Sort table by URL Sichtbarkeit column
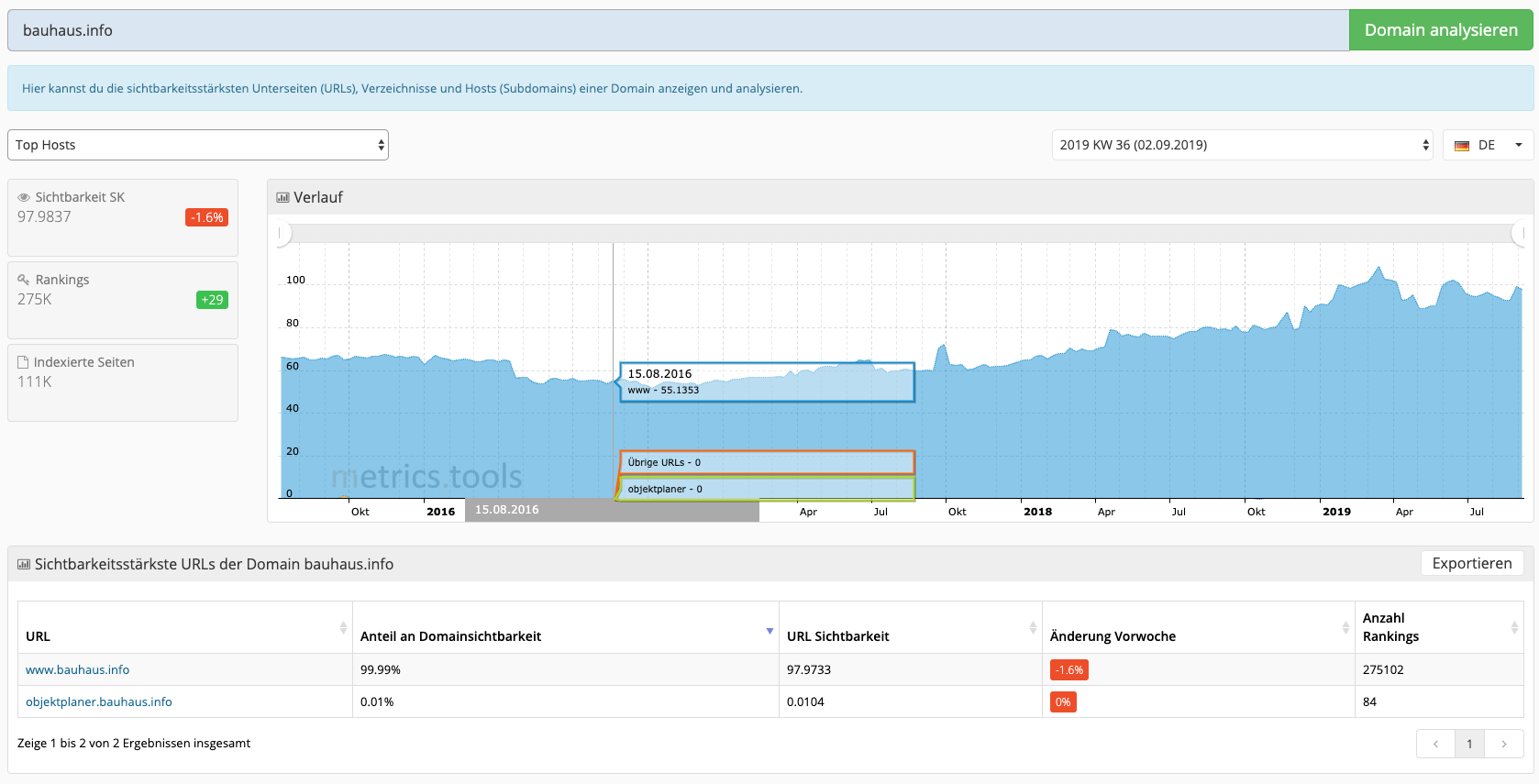The width and height of the screenshot is (1539, 784). 911,627
